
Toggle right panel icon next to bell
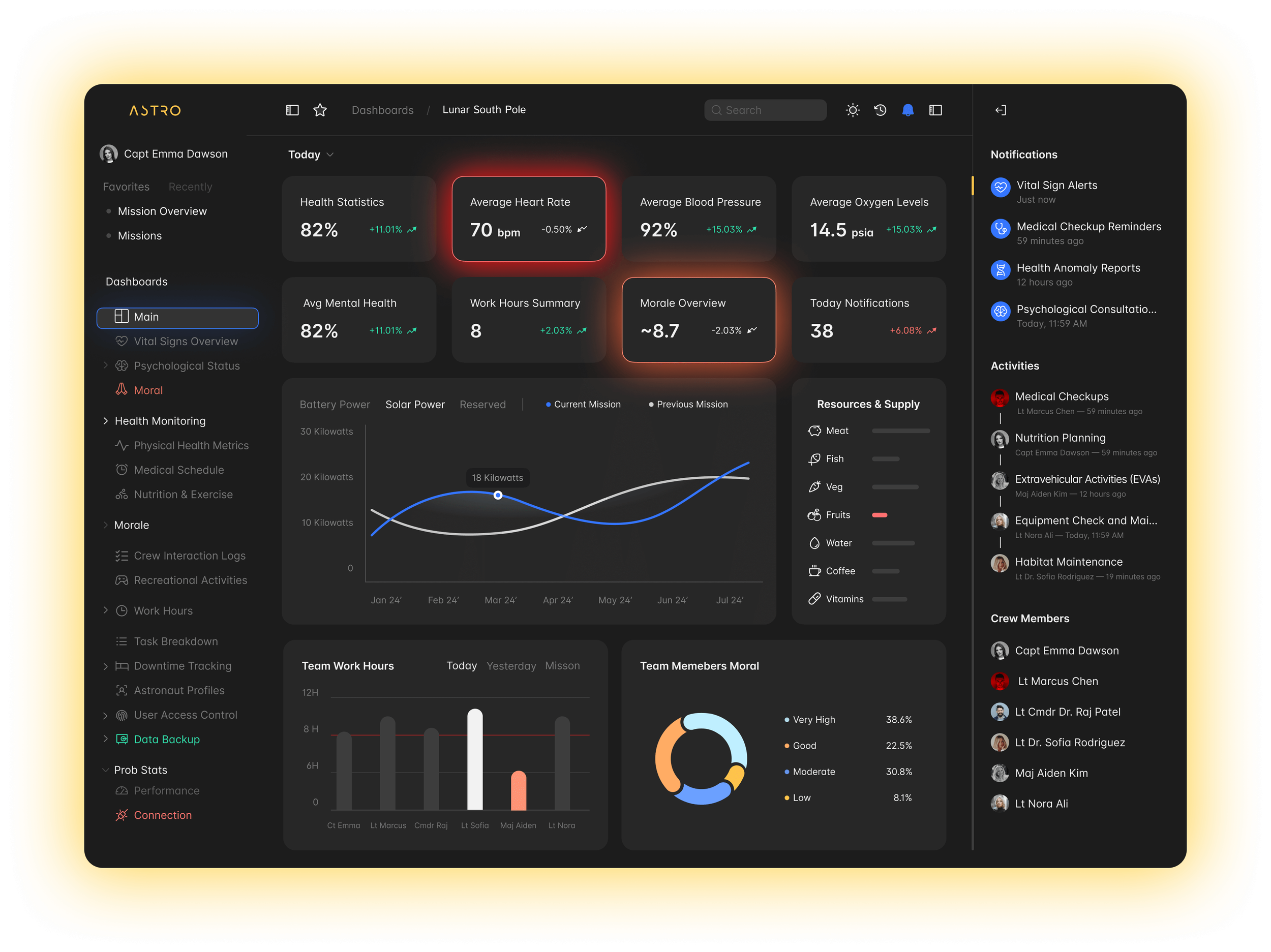935,110
